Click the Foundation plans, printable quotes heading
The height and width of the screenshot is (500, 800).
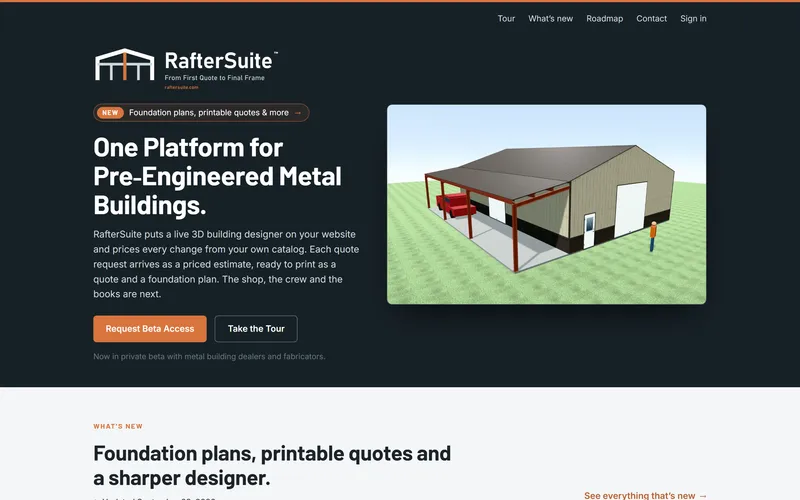tap(272, 465)
